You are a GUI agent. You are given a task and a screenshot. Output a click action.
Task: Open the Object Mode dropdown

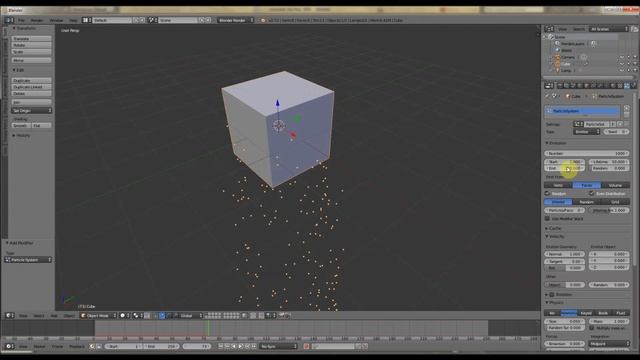click(98, 316)
